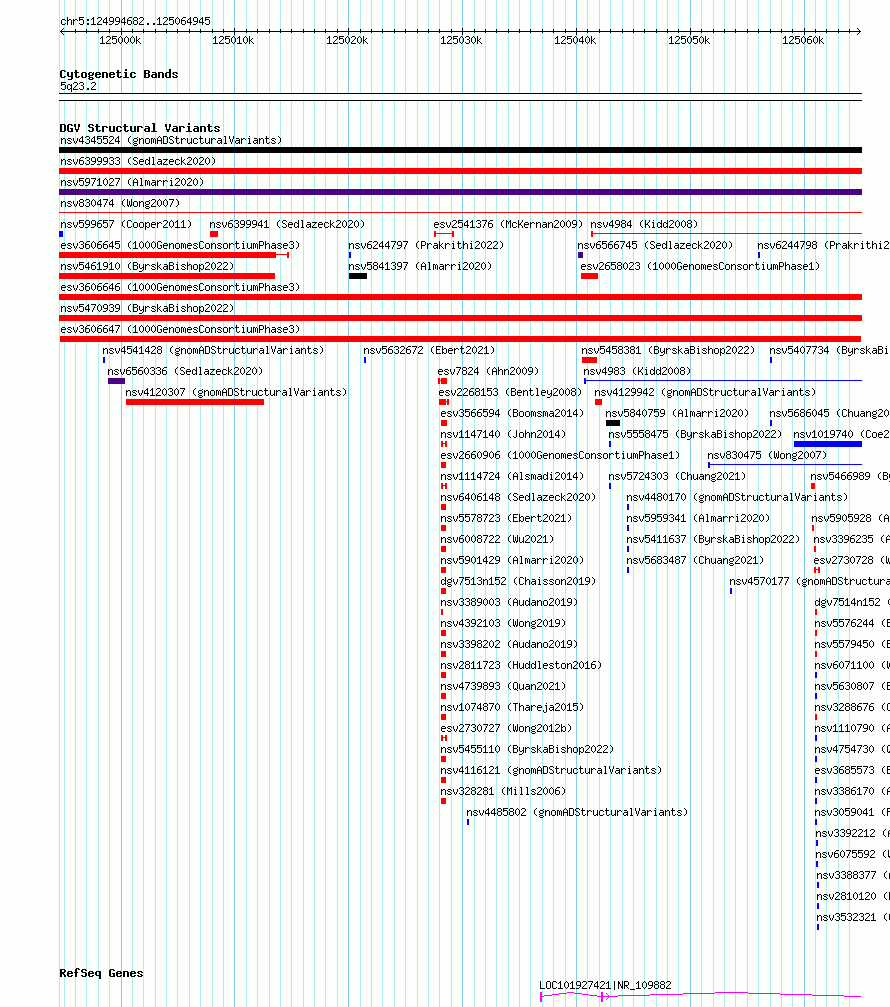Click nsv5724303 (Chuang2021) label
Viewport: 890px width, 1007px height.
coord(677,477)
